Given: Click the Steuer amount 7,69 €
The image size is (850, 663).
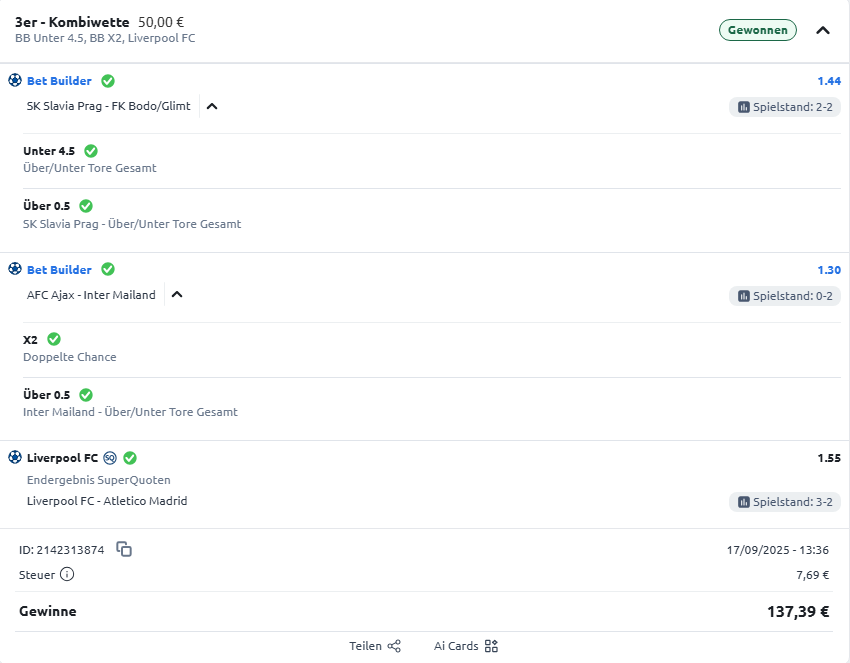Looking at the screenshot, I should tap(813, 575).
